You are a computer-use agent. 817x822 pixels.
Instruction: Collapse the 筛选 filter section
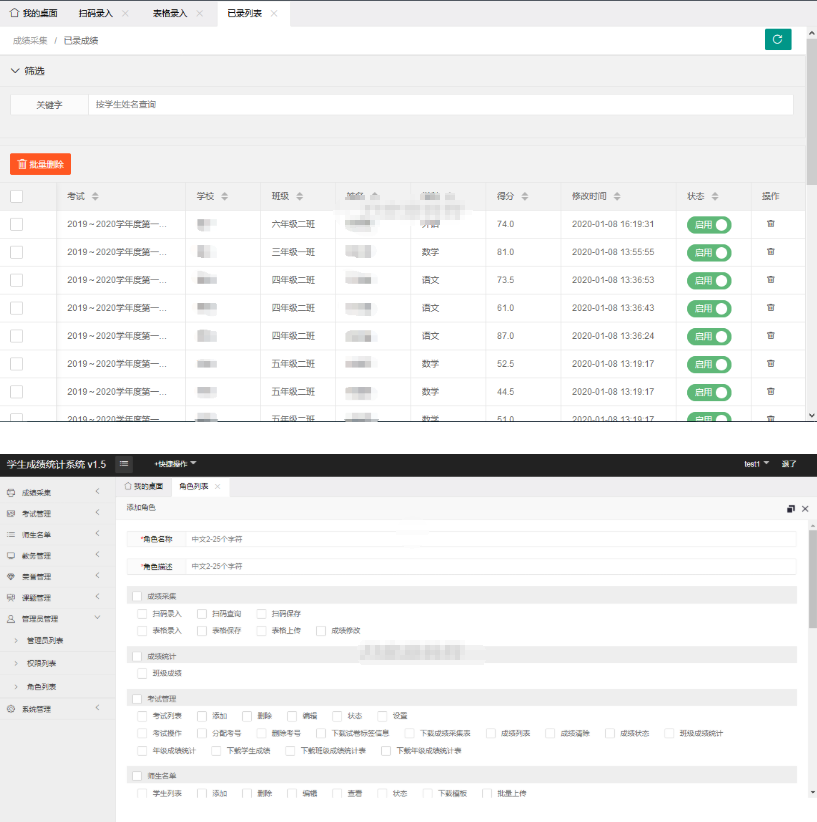15,71
